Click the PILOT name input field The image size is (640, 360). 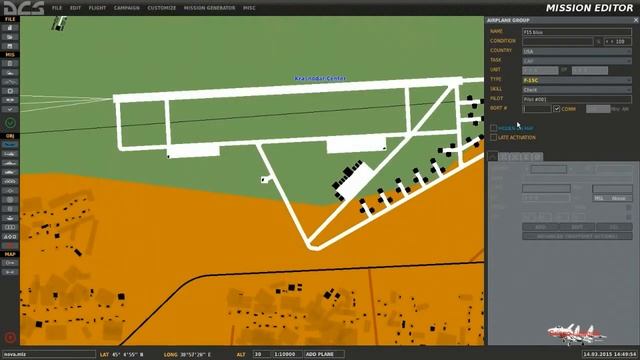click(577, 99)
